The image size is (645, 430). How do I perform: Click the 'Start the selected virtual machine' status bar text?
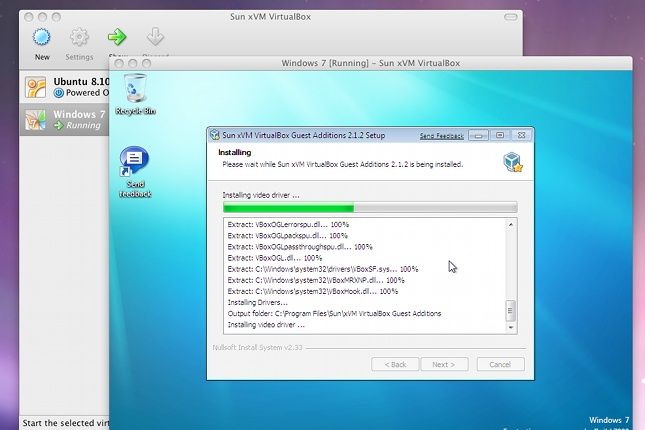coord(65,423)
